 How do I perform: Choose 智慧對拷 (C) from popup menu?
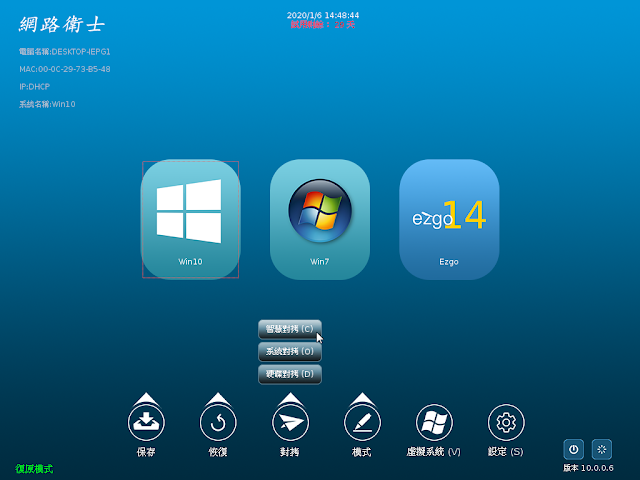coord(290,329)
